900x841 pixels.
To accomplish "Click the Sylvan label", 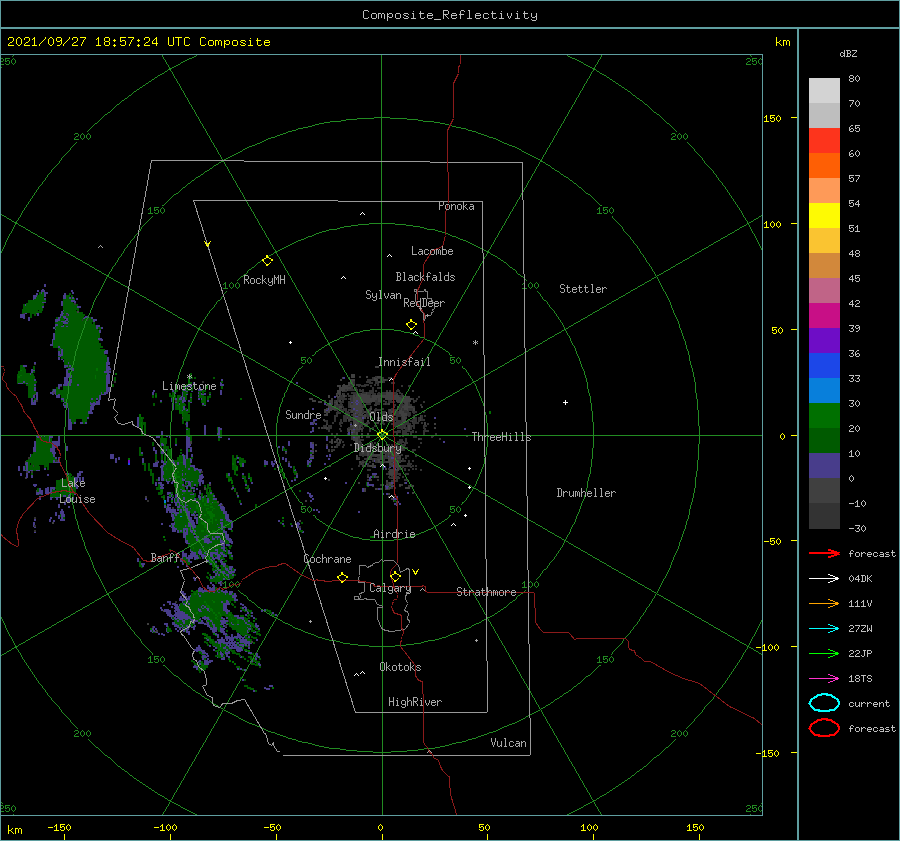I will 383,295.
